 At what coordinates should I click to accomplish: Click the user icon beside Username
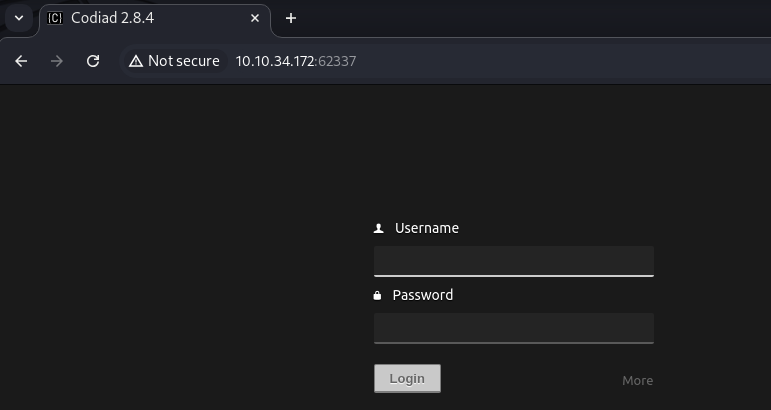[x=378, y=229]
